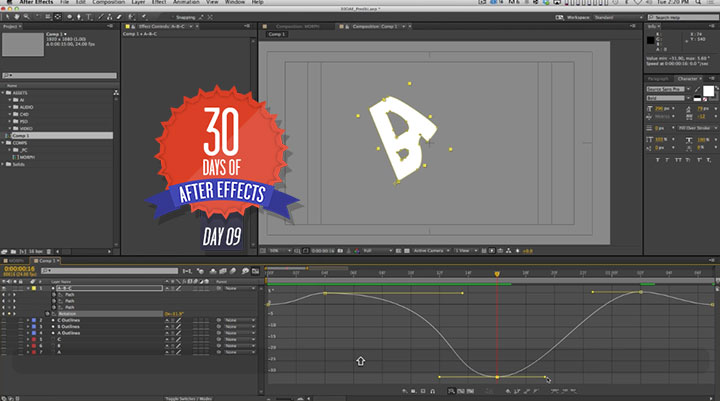
Task: Click the Easy Ease In keyframe icon
Action: click(x=565, y=391)
